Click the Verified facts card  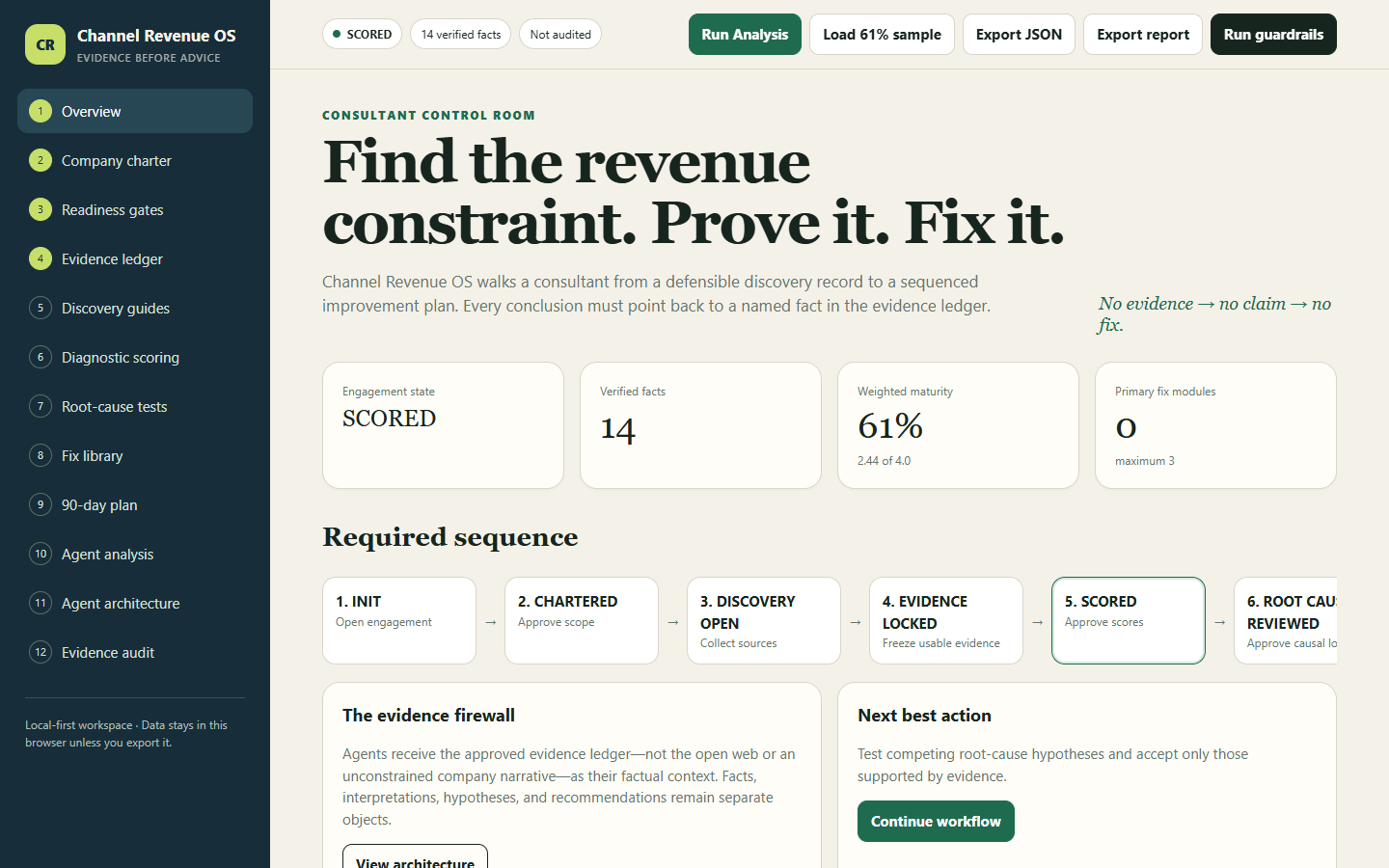[700, 425]
